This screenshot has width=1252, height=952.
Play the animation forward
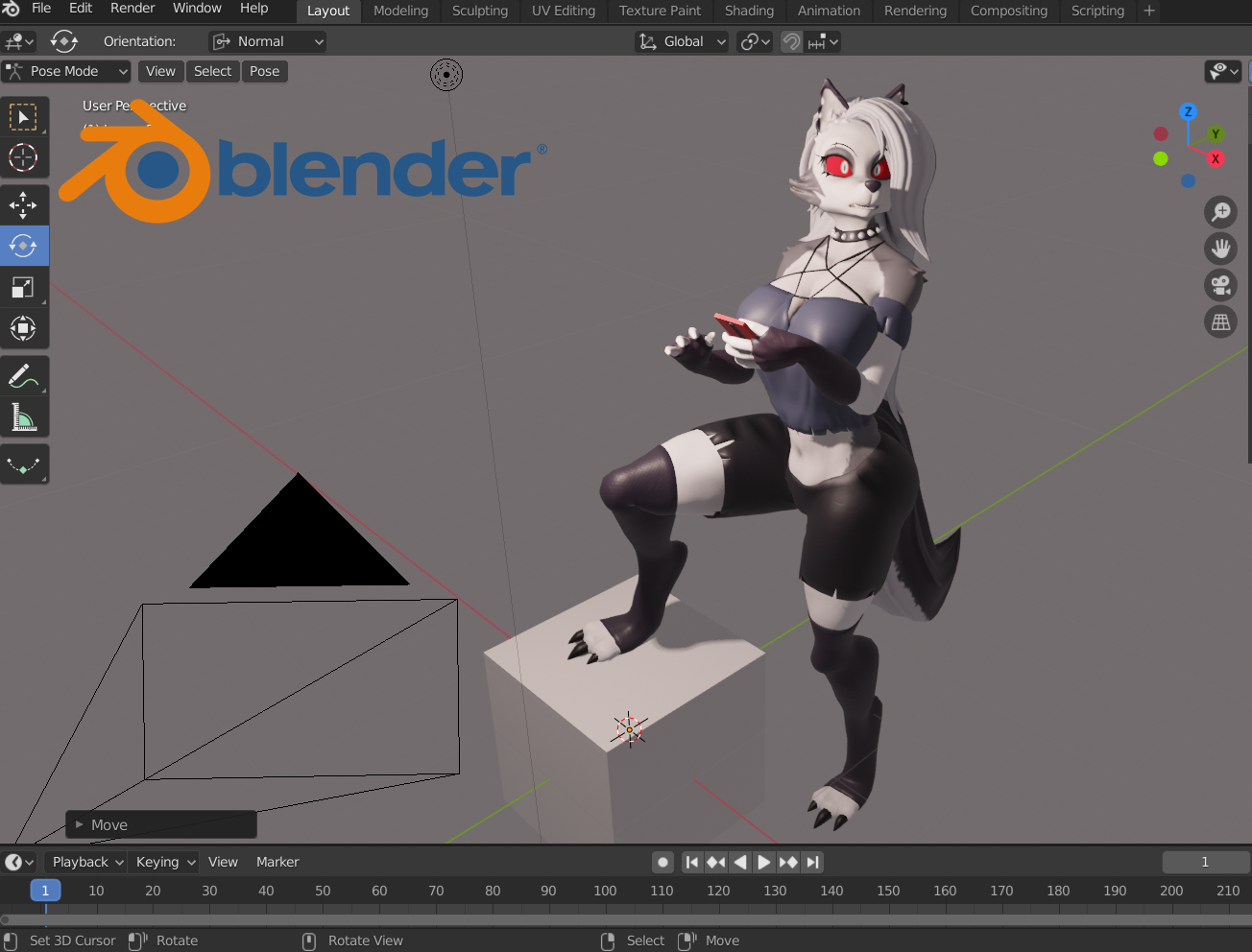tap(763, 862)
